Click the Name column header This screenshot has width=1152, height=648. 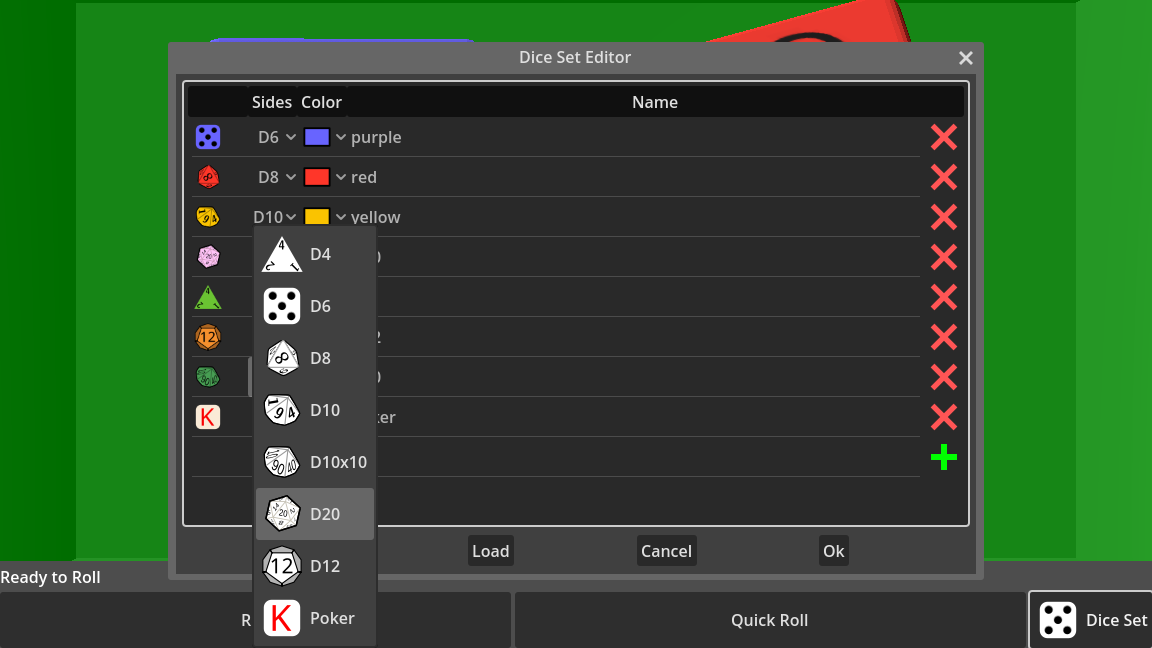(655, 102)
